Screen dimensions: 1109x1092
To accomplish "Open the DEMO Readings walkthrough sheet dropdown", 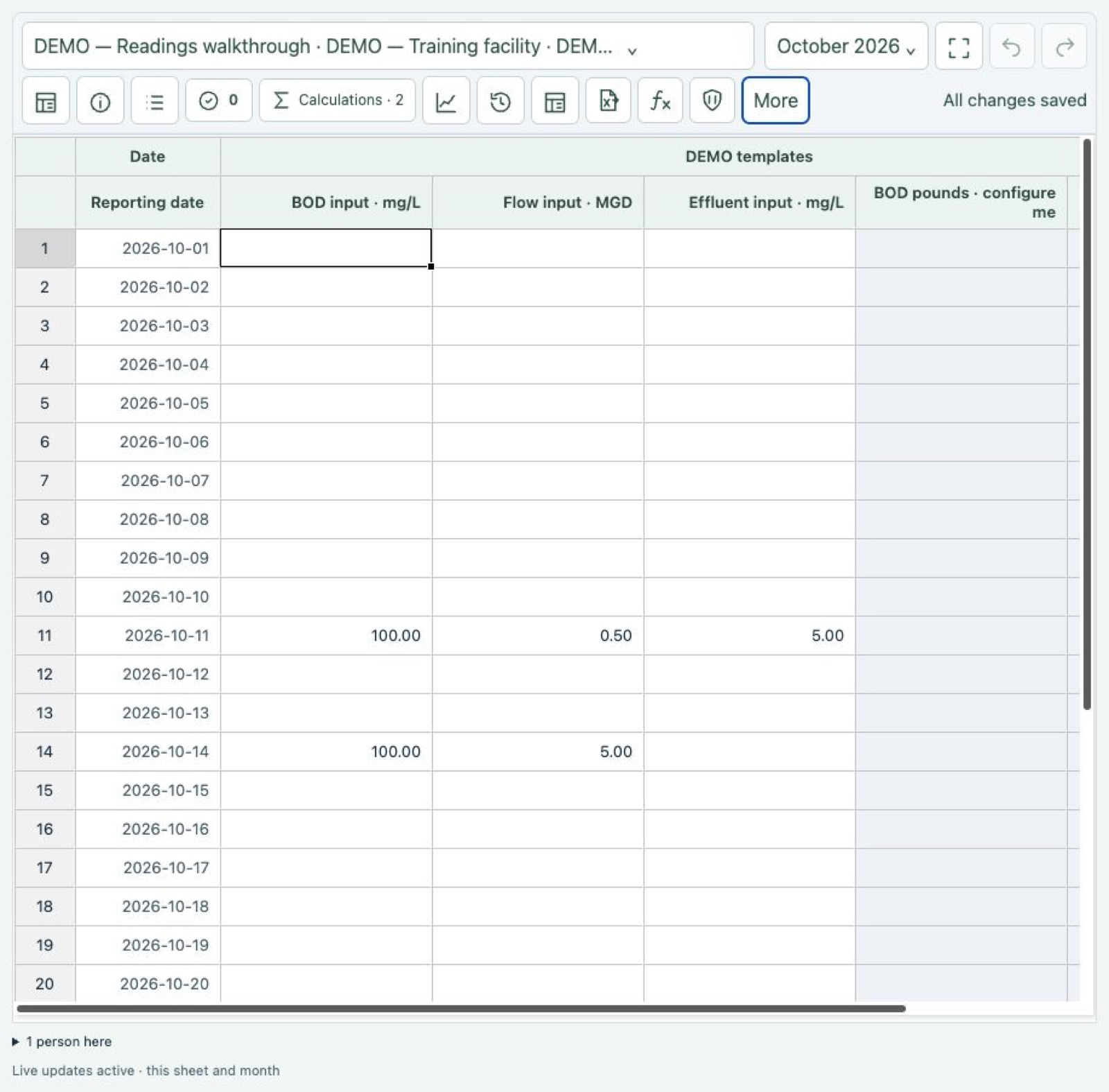I will 388,46.
